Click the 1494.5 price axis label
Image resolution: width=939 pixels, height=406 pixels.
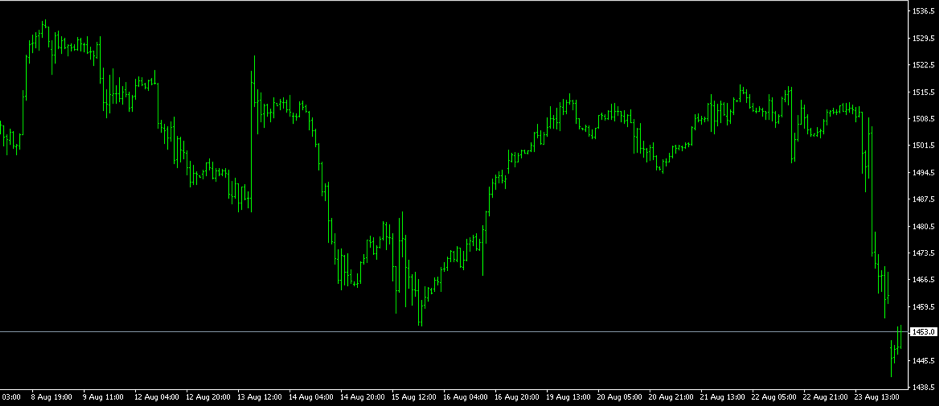[x=924, y=172]
